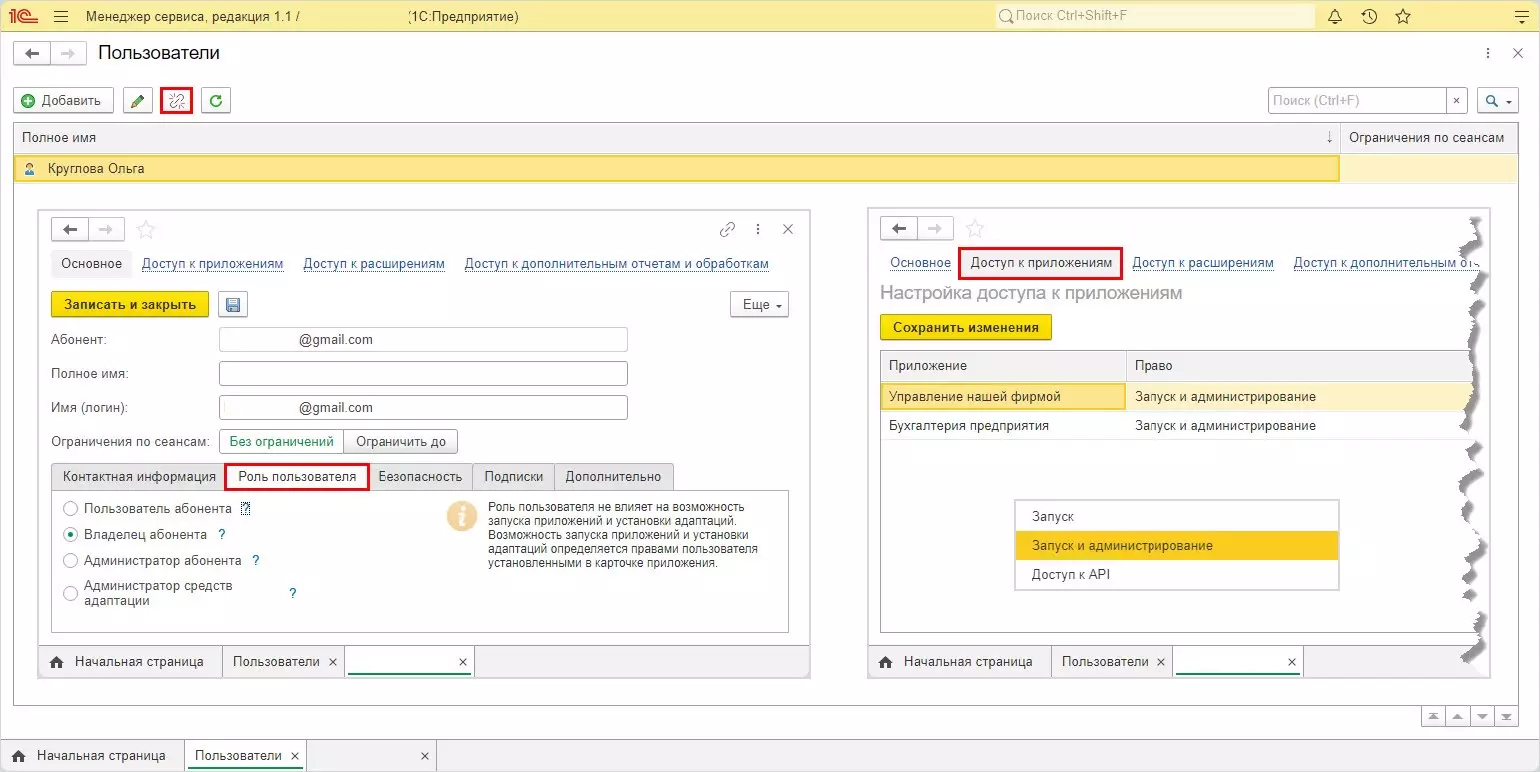Expand the Еще dropdown menu
The width and height of the screenshot is (1540, 772).
pos(760,304)
